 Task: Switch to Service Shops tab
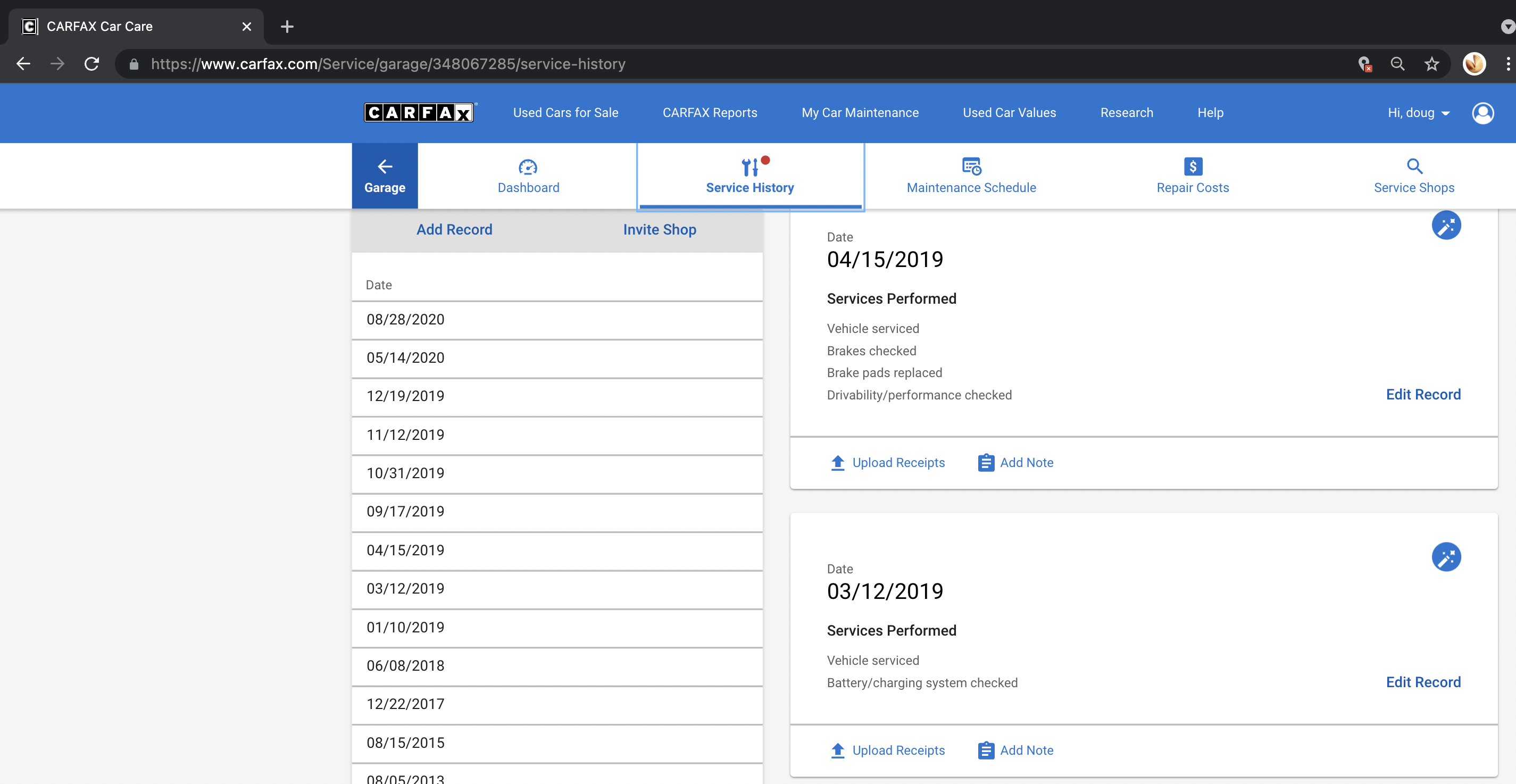tap(1414, 176)
